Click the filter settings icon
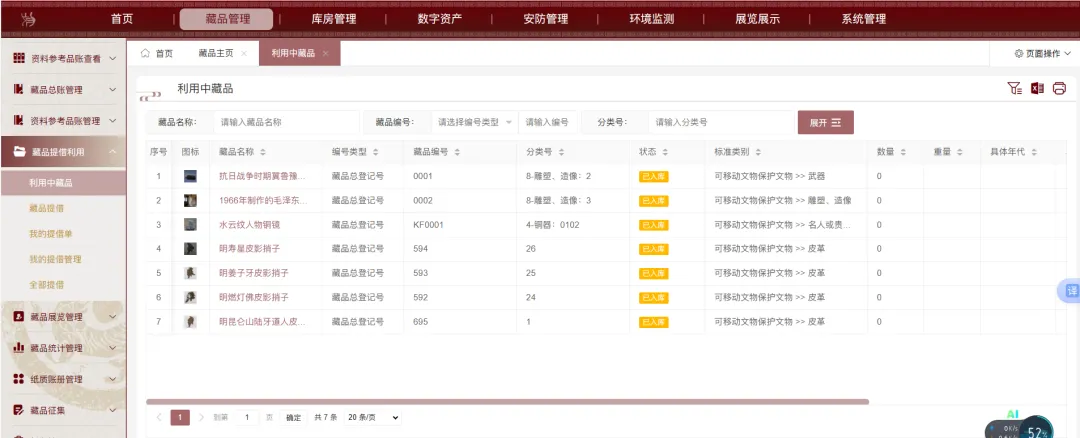Viewport: 1080px width, 438px height. (x=1014, y=89)
